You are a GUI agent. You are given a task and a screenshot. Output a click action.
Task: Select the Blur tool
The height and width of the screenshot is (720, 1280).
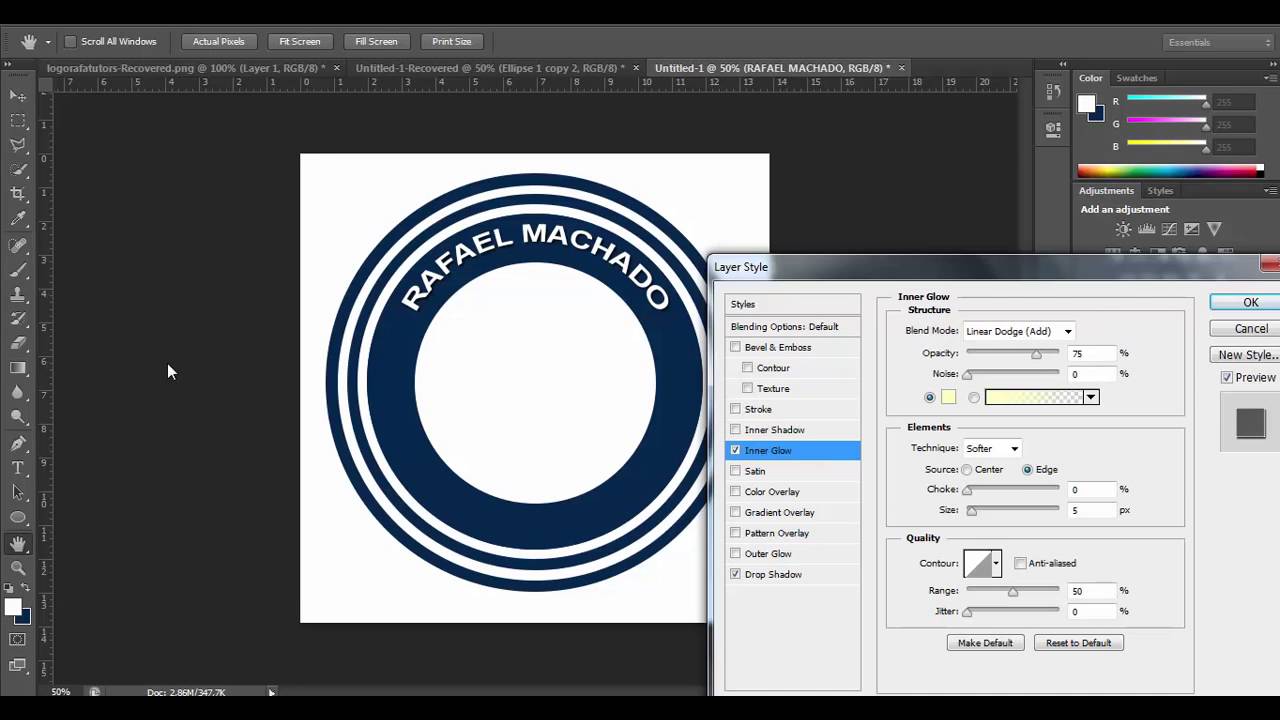tap(18, 393)
